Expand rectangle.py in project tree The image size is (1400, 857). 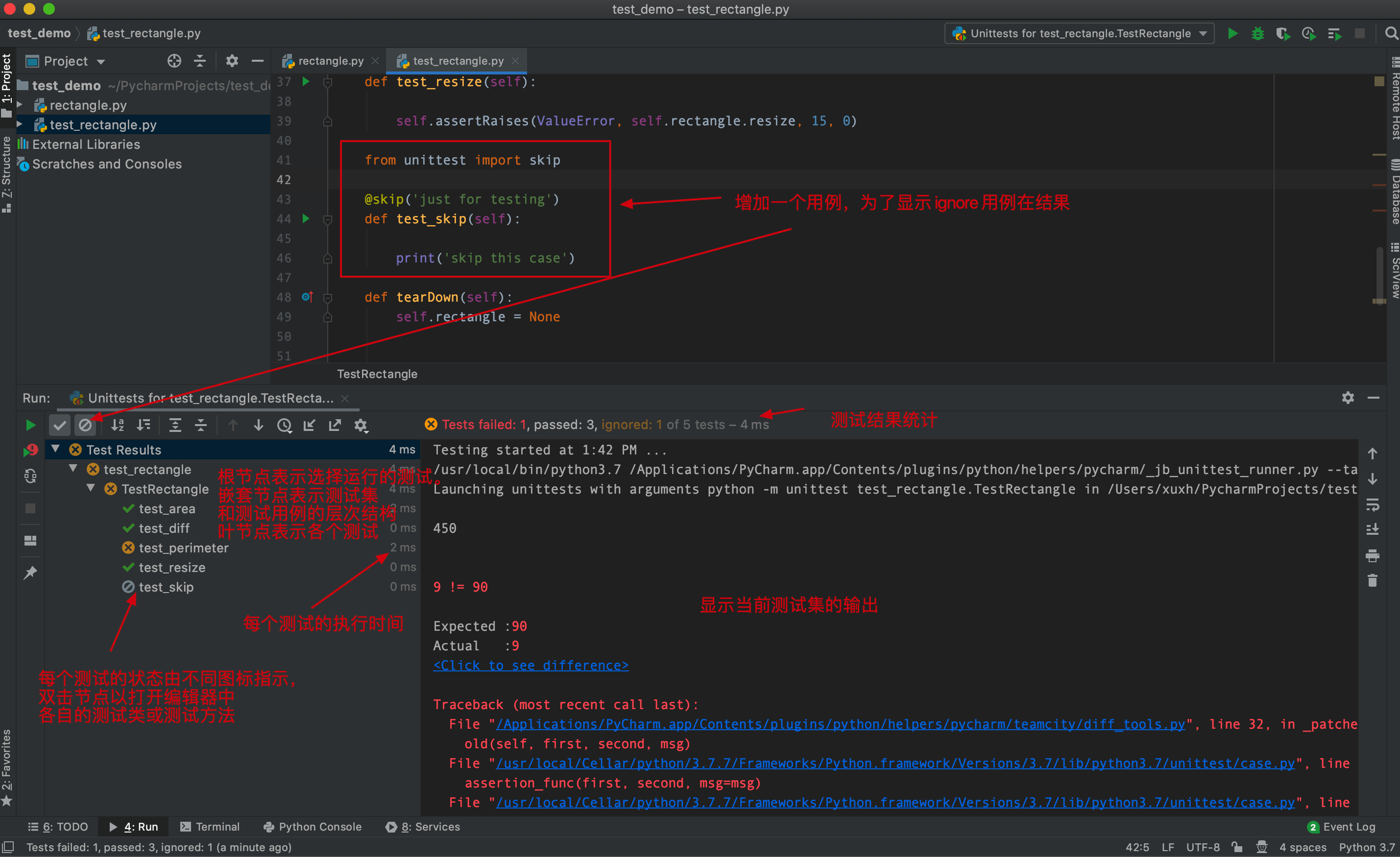pos(20,105)
